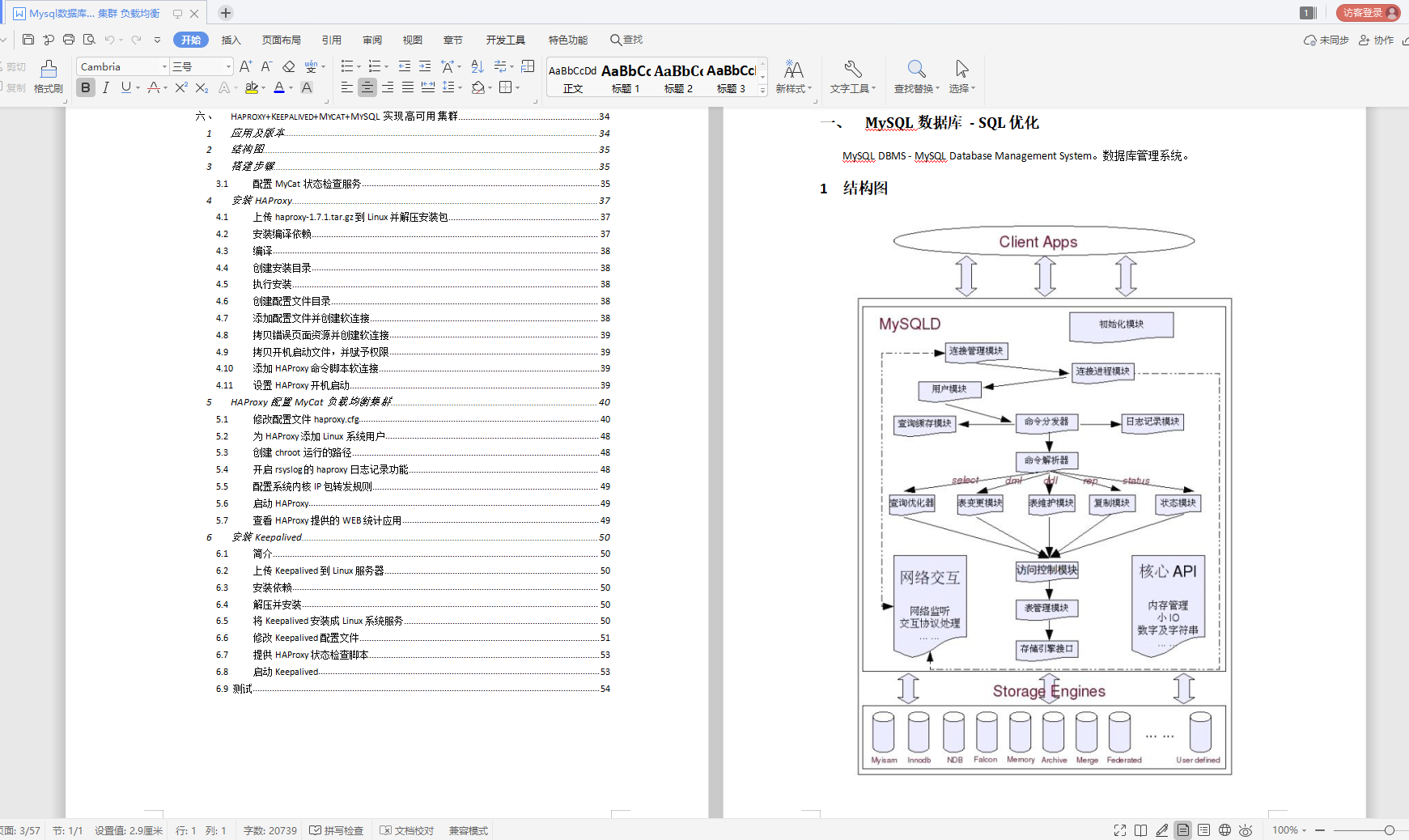
Task: Click the clear formatting eraser icon
Action: click(x=288, y=66)
